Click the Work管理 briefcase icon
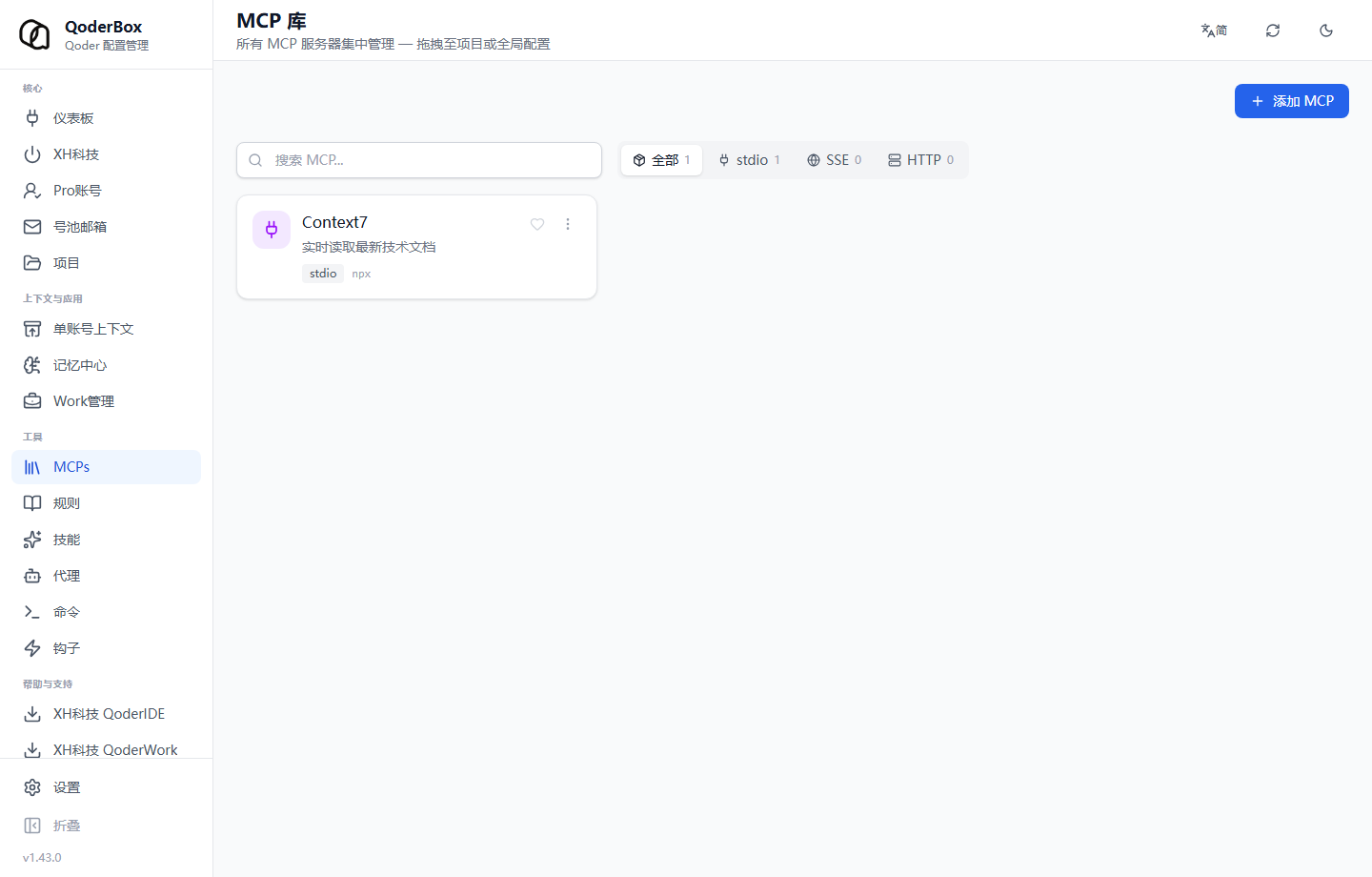Viewport: 1372px width, 877px height. [32, 401]
